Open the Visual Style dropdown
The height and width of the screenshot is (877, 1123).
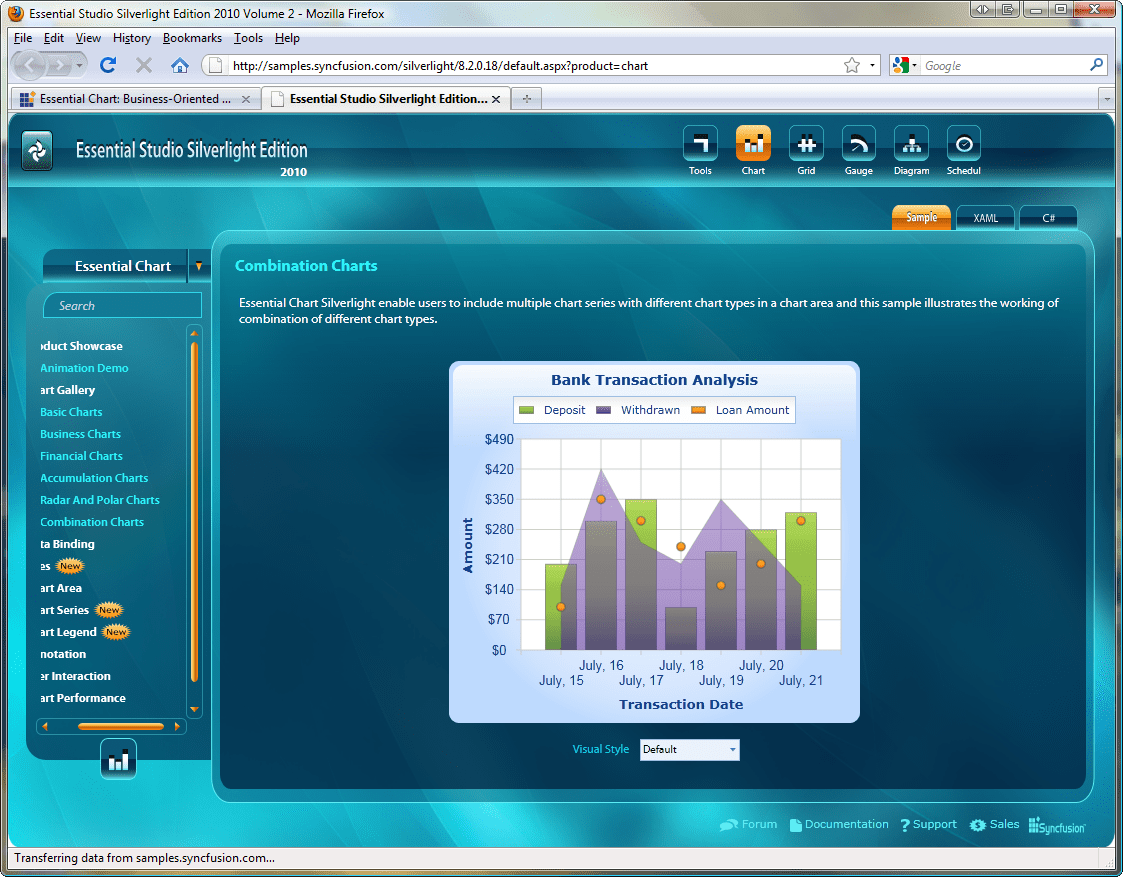pyautogui.click(x=733, y=749)
